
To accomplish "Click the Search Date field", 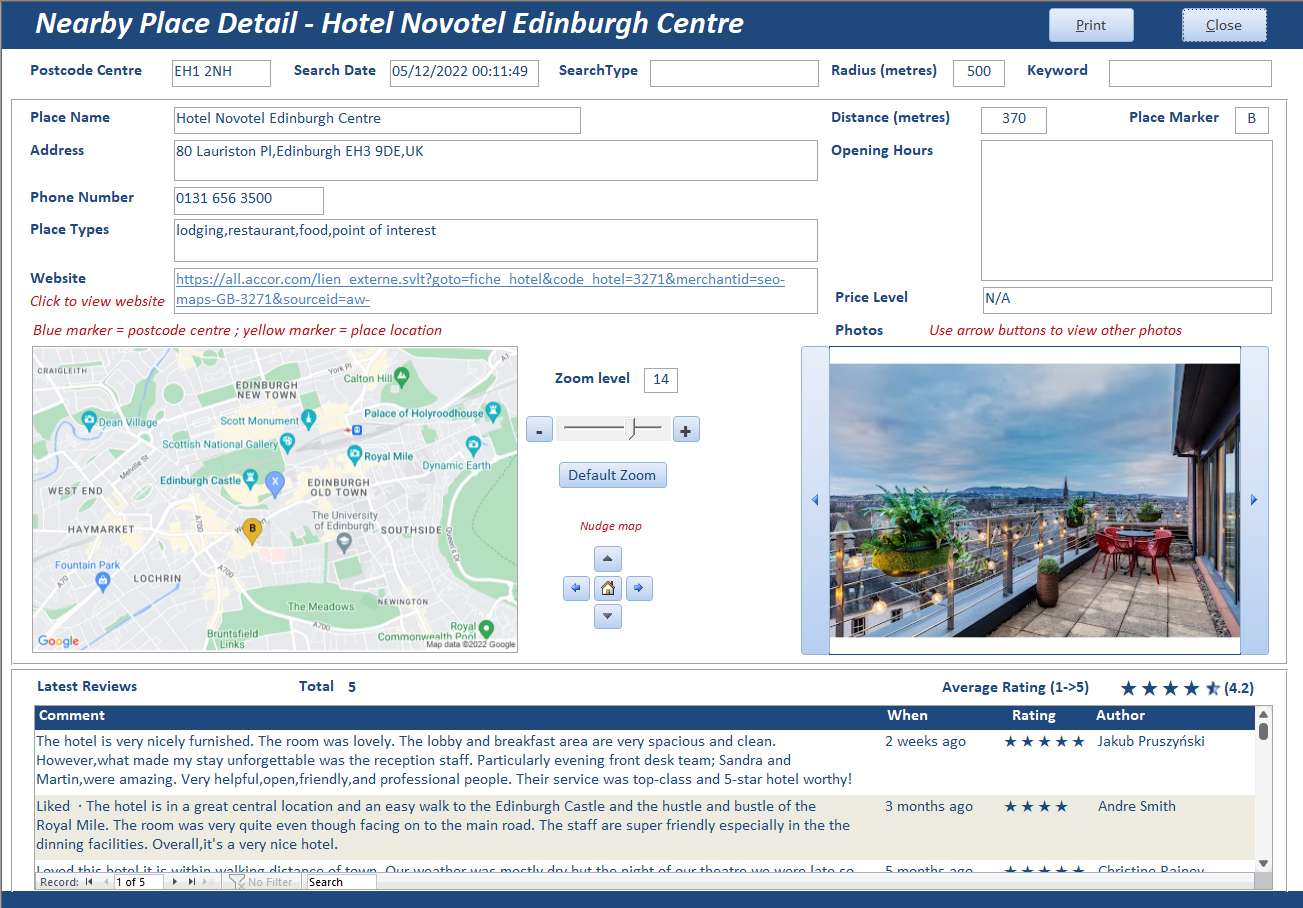I will tap(464, 73).
